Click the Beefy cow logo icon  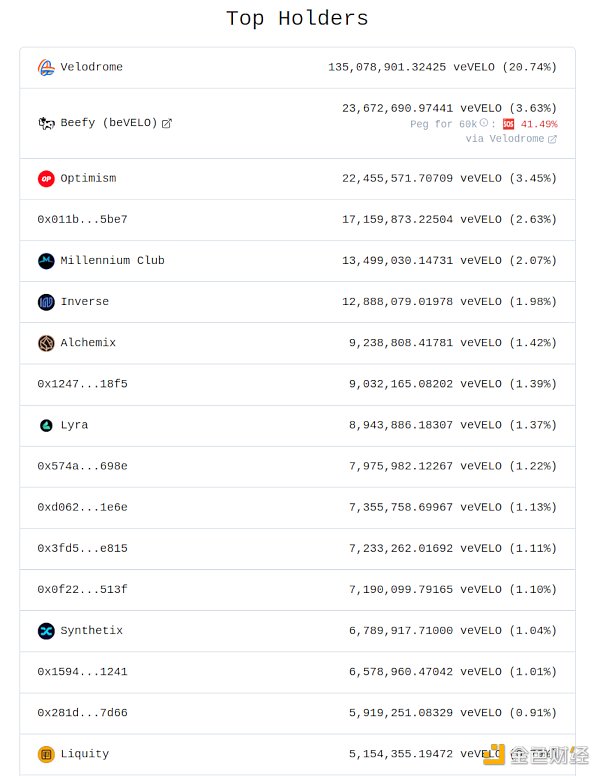pyautogui.click(x=46, y=123)
